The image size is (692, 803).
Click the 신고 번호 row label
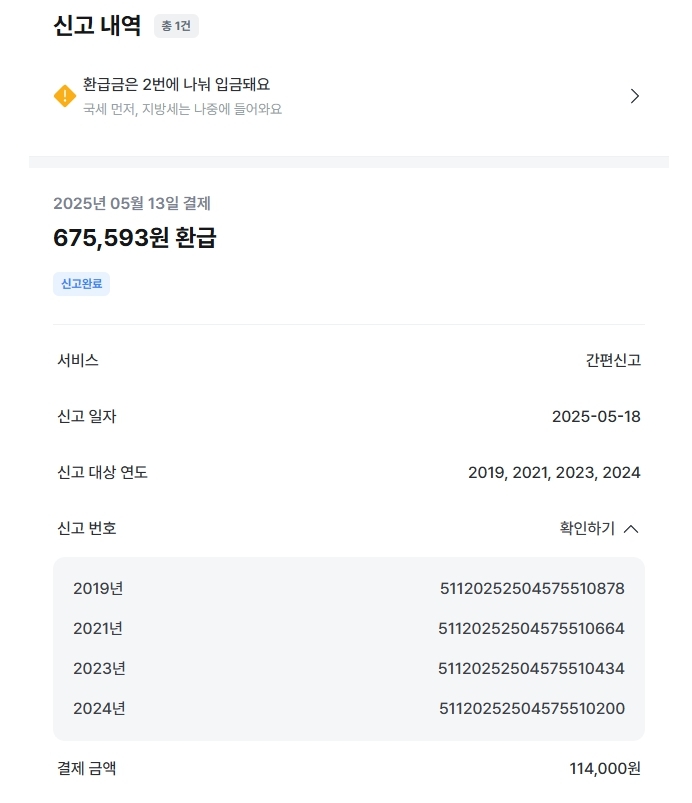tap(87, 528)
